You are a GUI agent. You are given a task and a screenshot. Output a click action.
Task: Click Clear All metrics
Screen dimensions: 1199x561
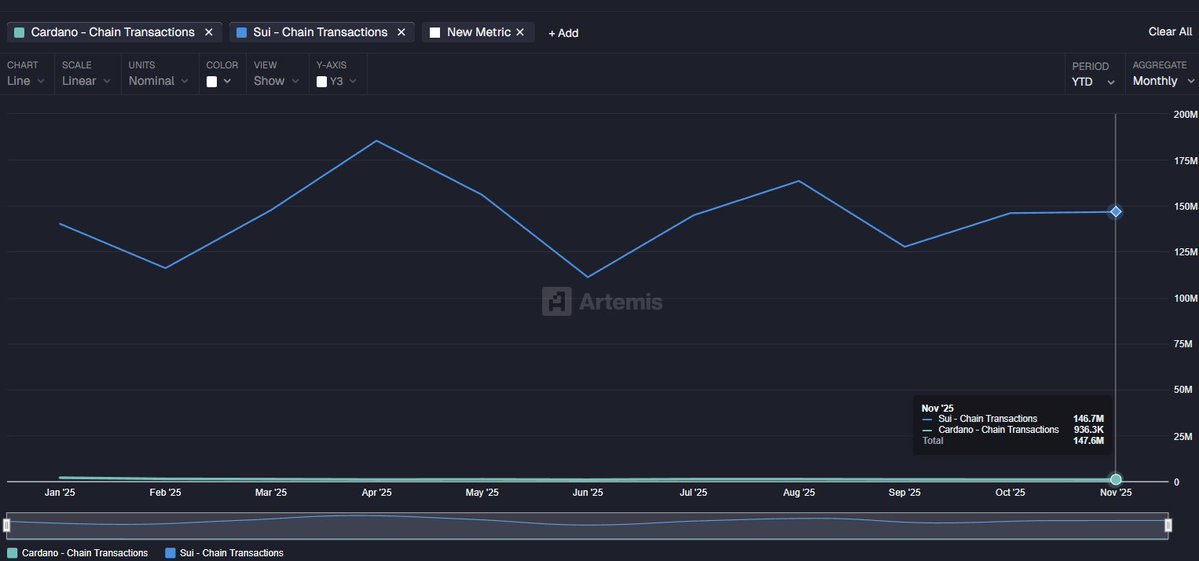1170,31
